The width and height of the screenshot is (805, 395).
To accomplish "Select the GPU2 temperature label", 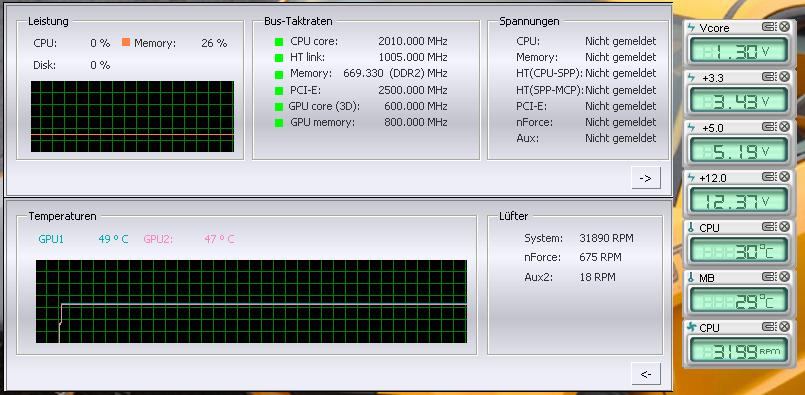I will 158,239.
